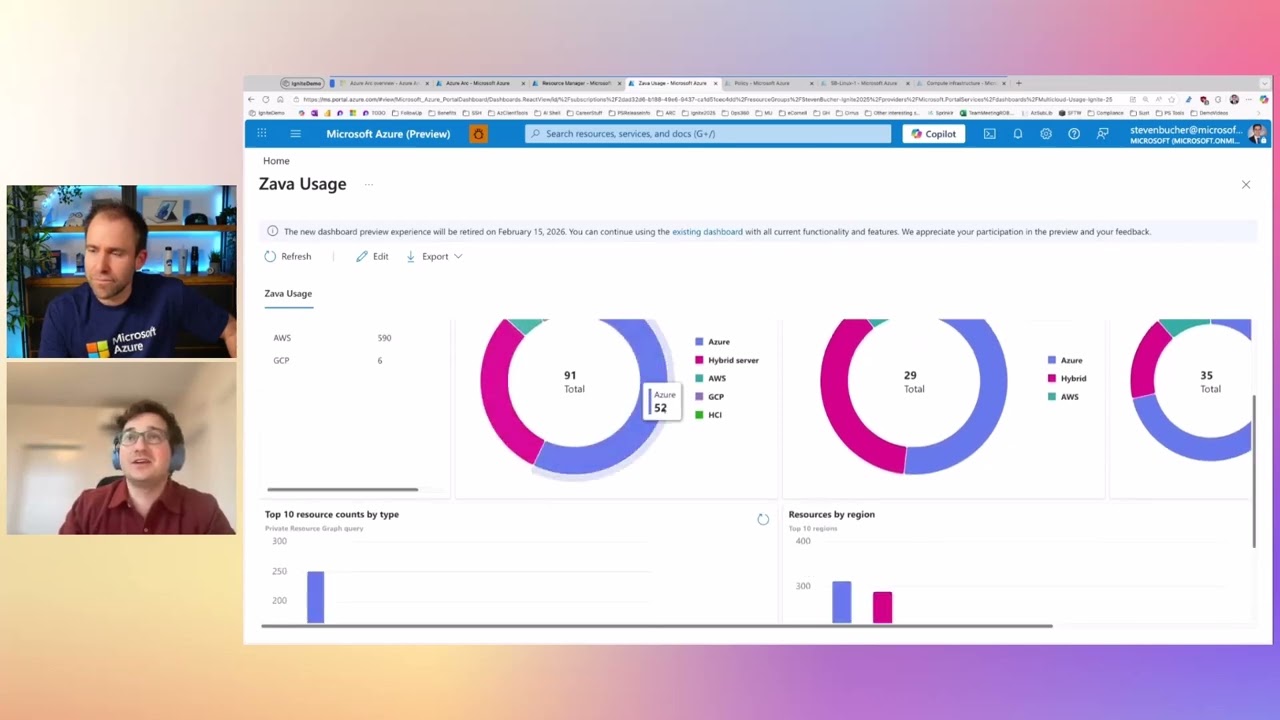Click the Microsoft Azure (Preview) title
1280x720 pixels.
(388, 134)
